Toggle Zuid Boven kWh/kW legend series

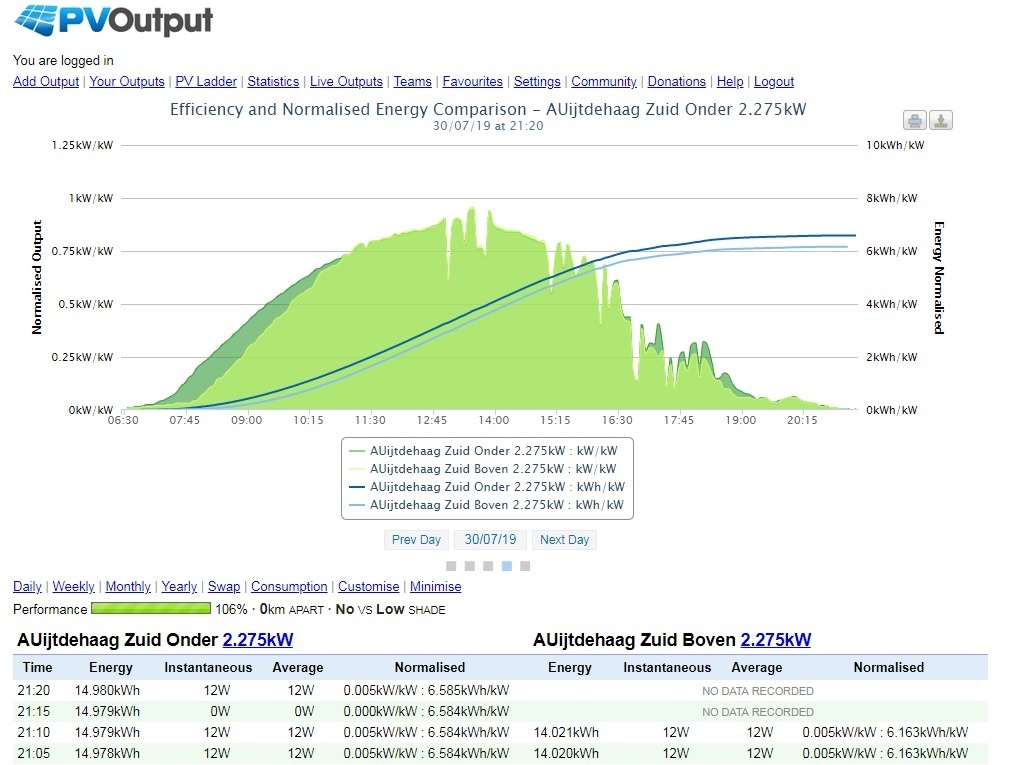[x=486, y=505]
